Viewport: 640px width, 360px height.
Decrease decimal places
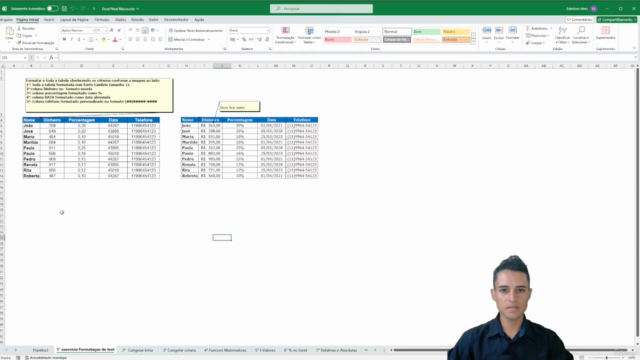point(267,40)
